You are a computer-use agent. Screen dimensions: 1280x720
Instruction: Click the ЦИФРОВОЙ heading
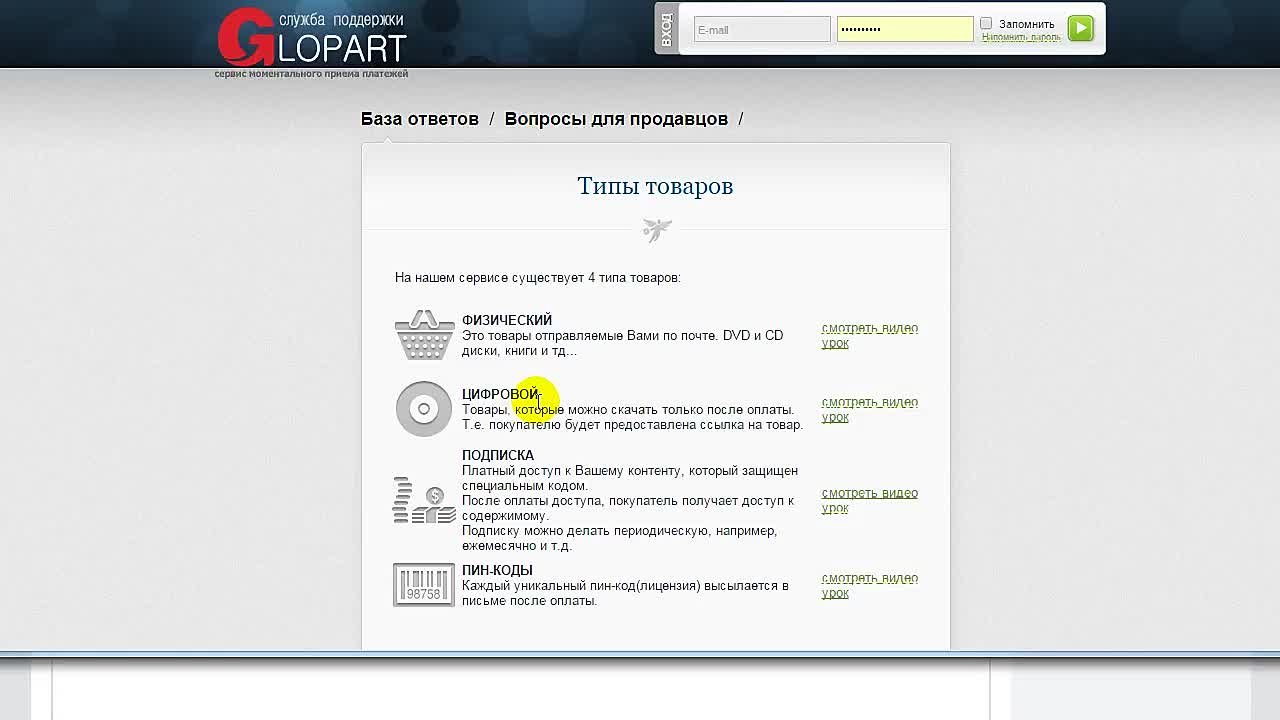pos(500,394)
